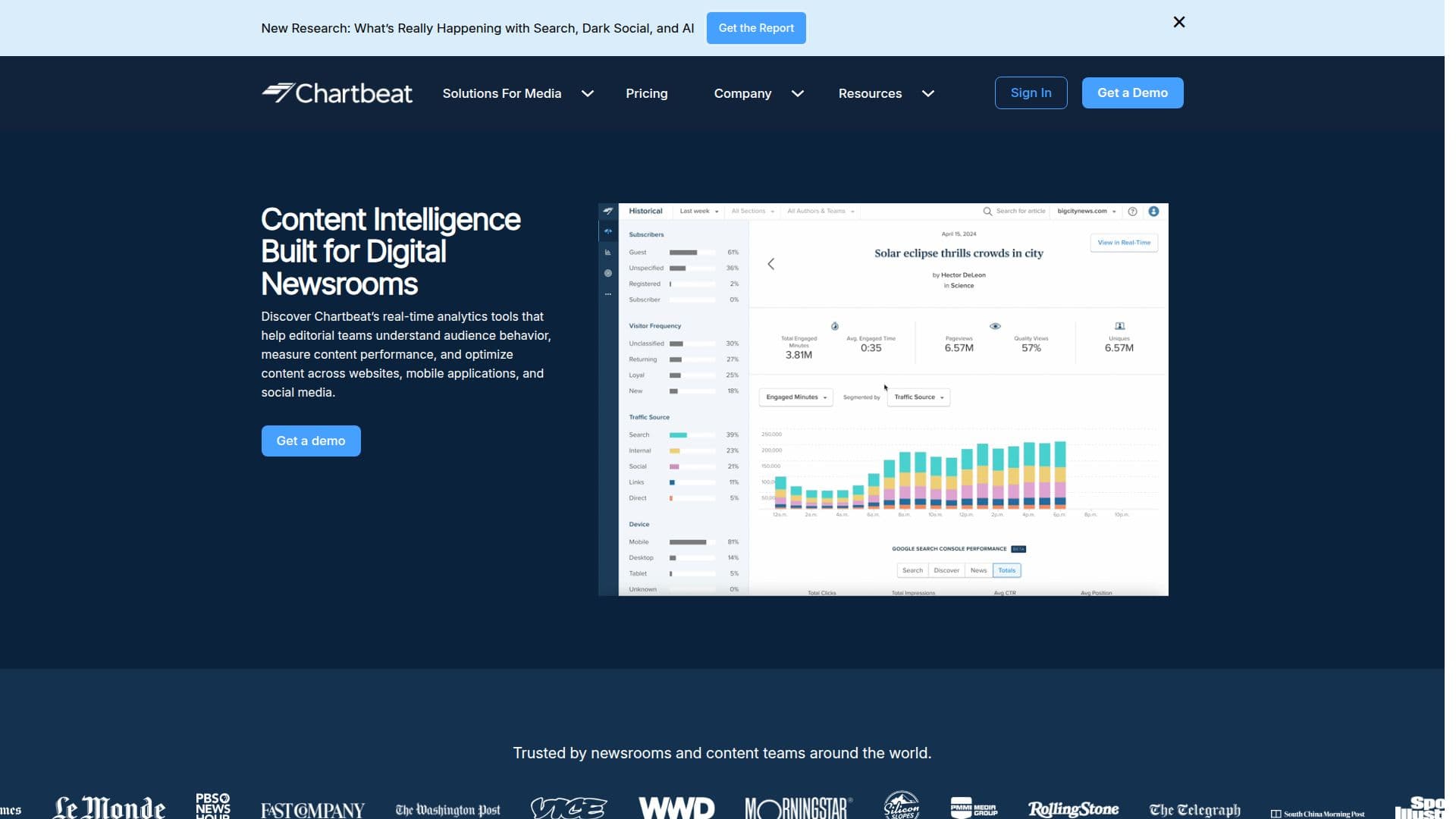Click the Get the Report button
This screenshot has height=819, width=1456.
[x=756, y=28]
